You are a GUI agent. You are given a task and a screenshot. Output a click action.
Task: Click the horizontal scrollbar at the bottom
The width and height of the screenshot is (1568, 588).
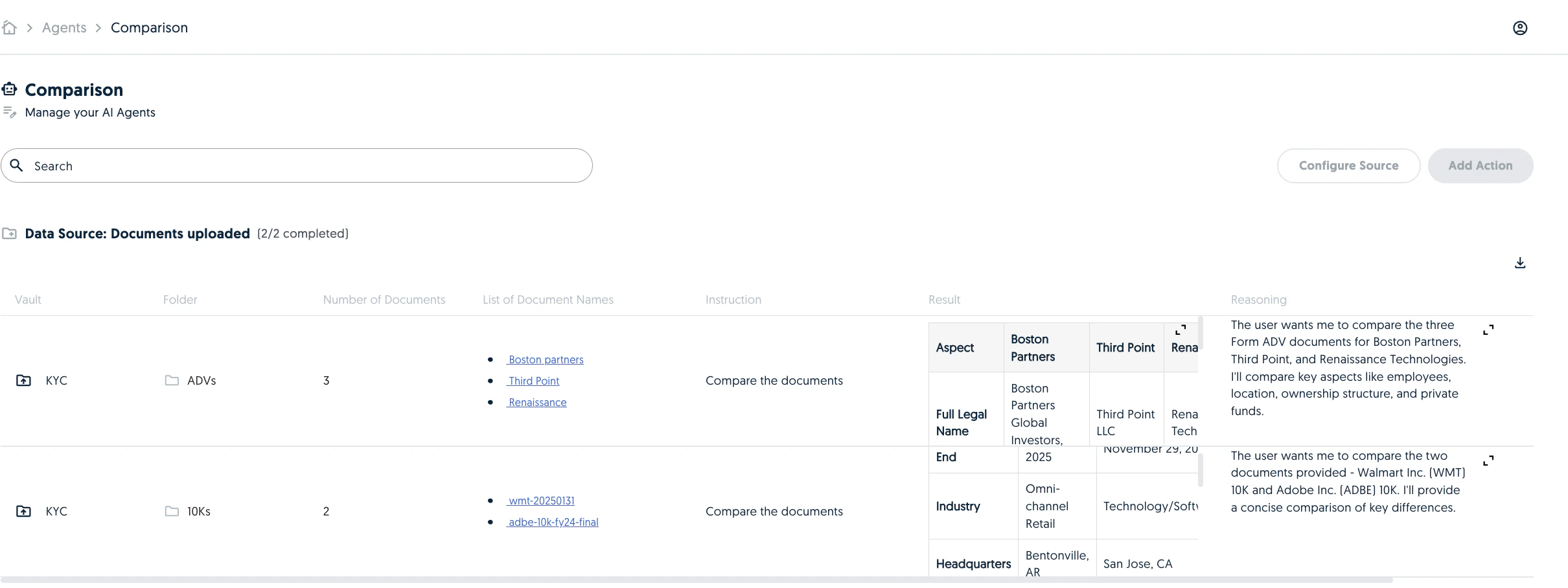tap(697, 580)
